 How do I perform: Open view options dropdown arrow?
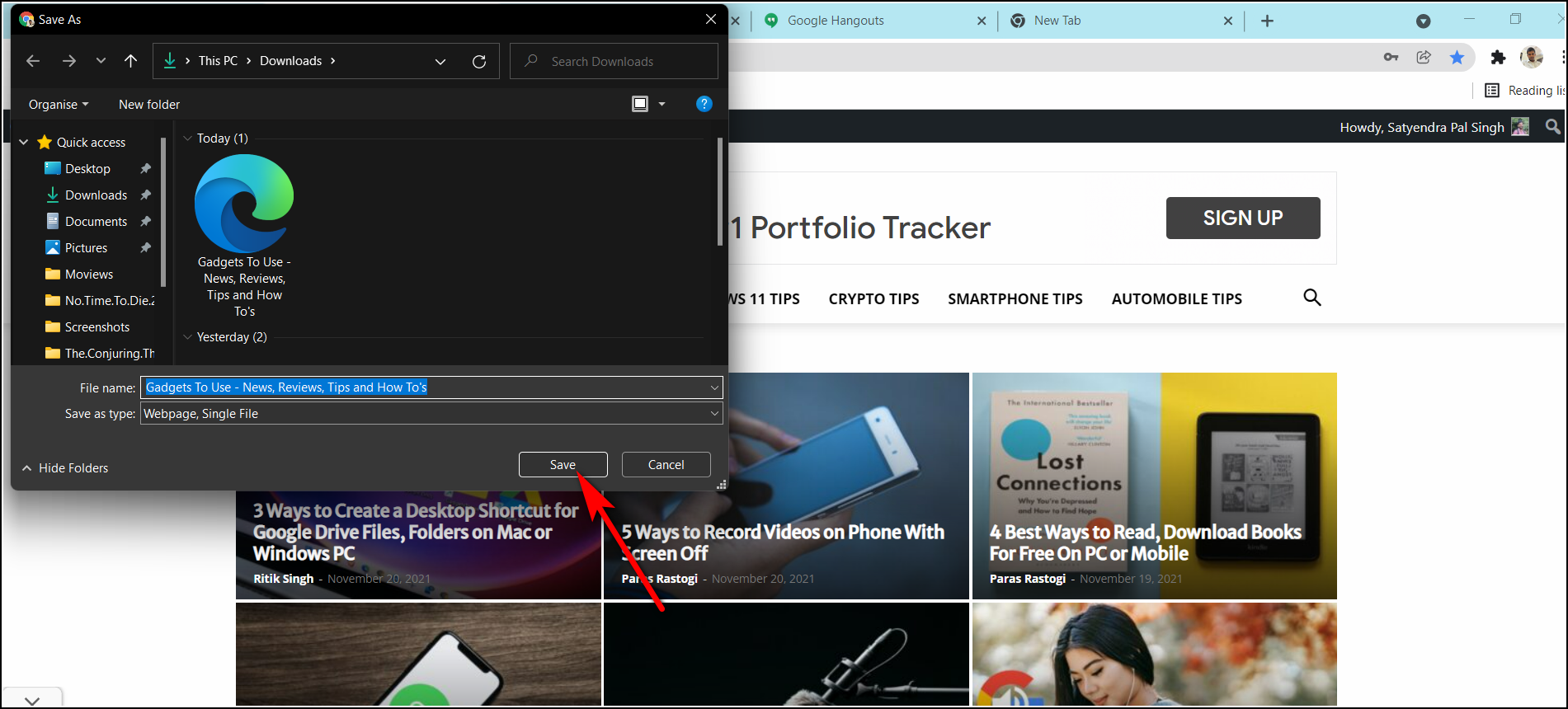tap(662, 104)
